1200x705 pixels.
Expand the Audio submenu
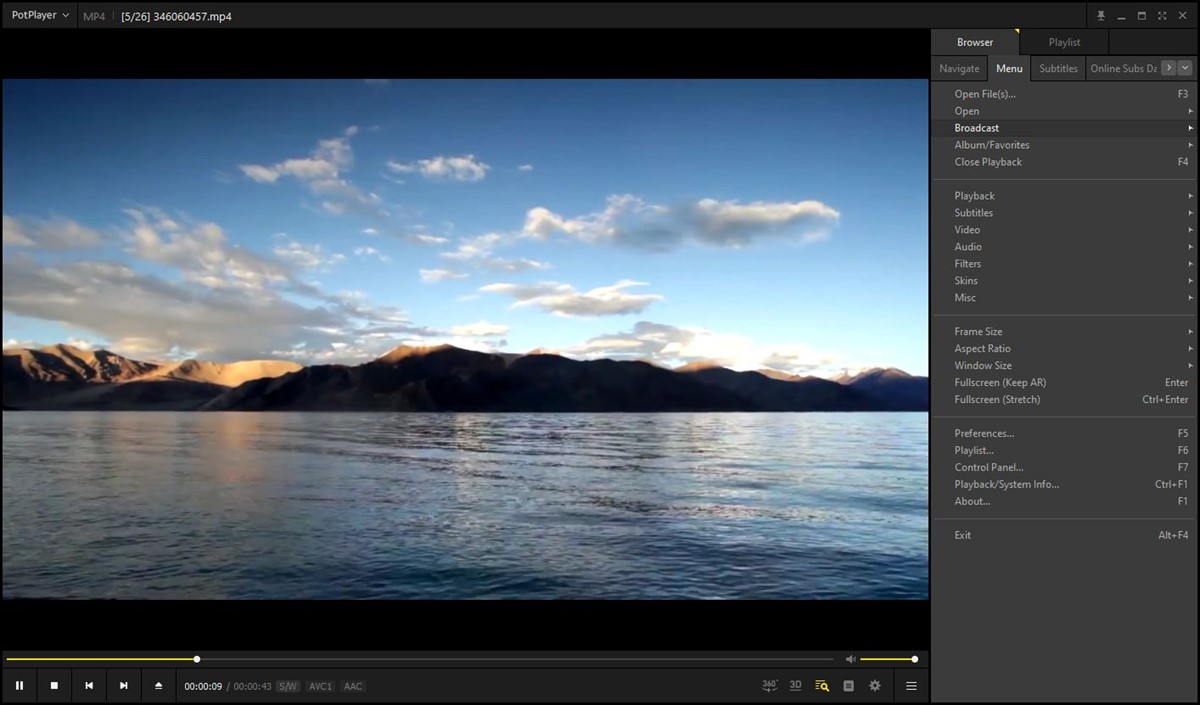[x=1064, y=247]
